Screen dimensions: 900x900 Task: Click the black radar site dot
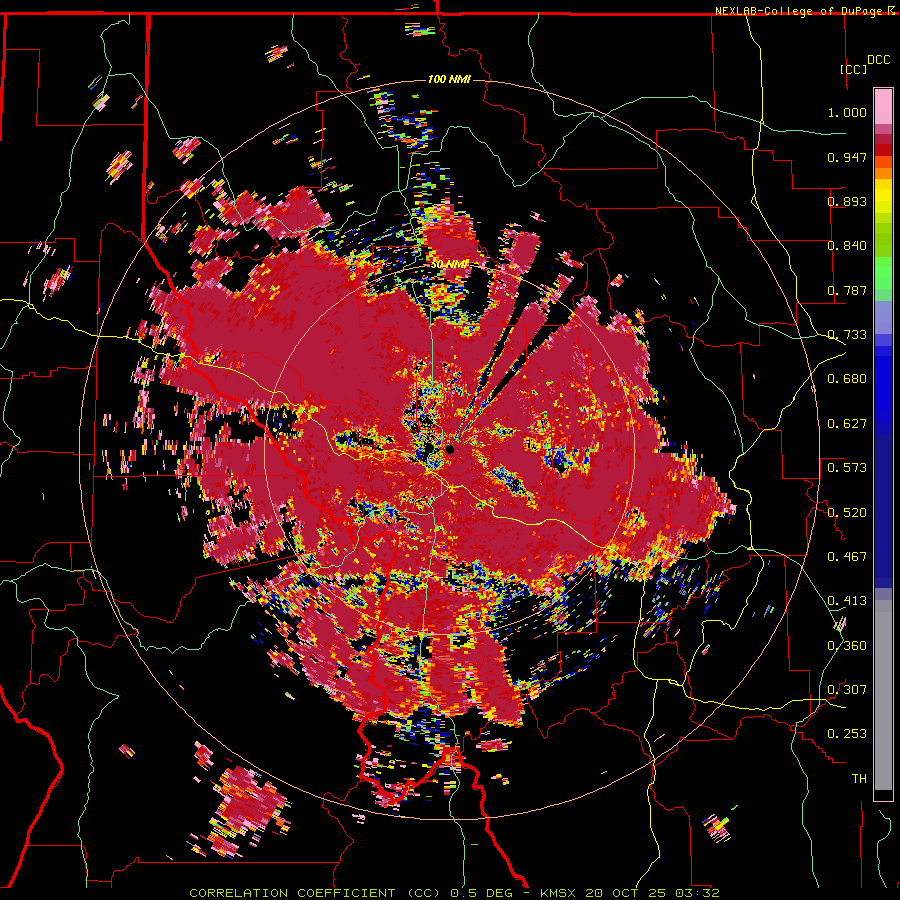coord(450,449)
